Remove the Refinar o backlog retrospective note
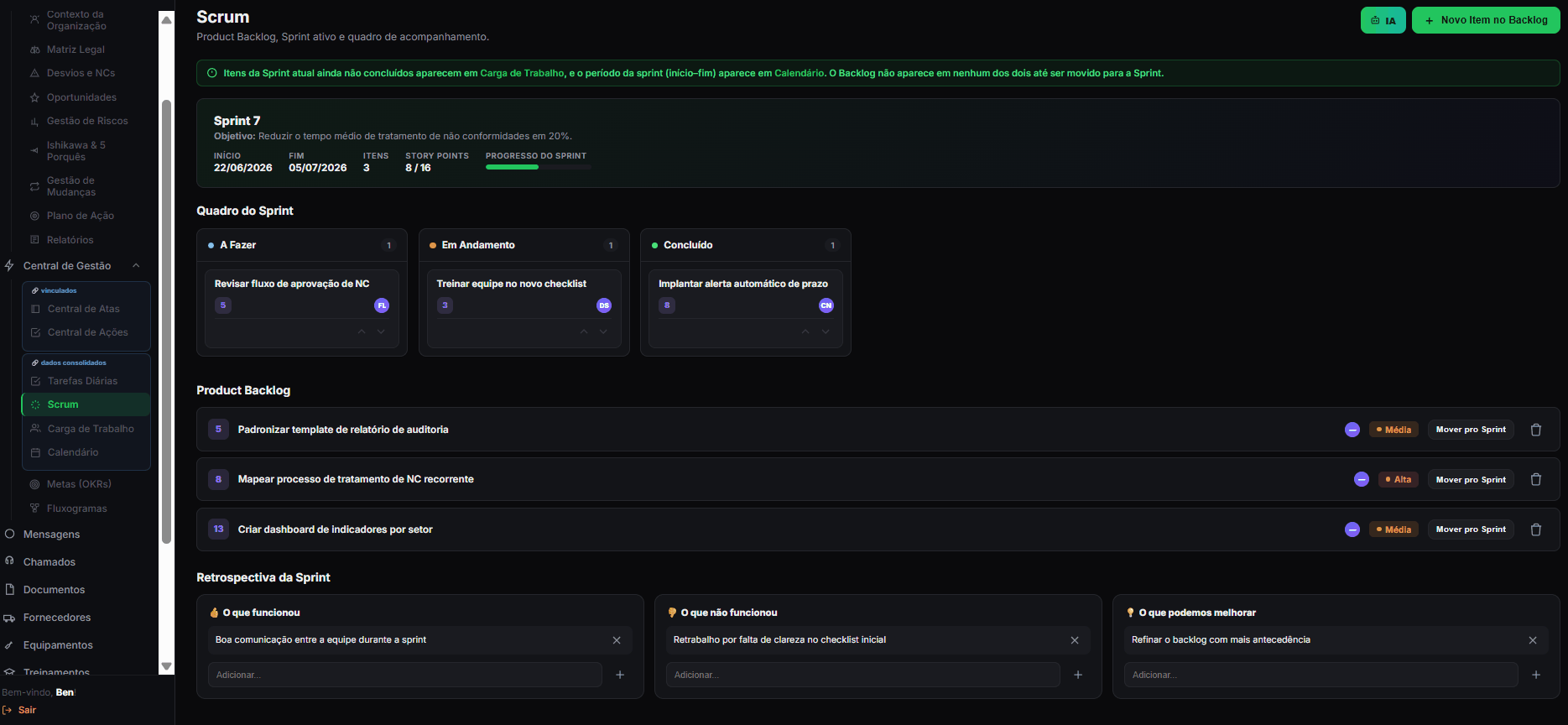1568x725 pixels. [x=1533, y=640]
